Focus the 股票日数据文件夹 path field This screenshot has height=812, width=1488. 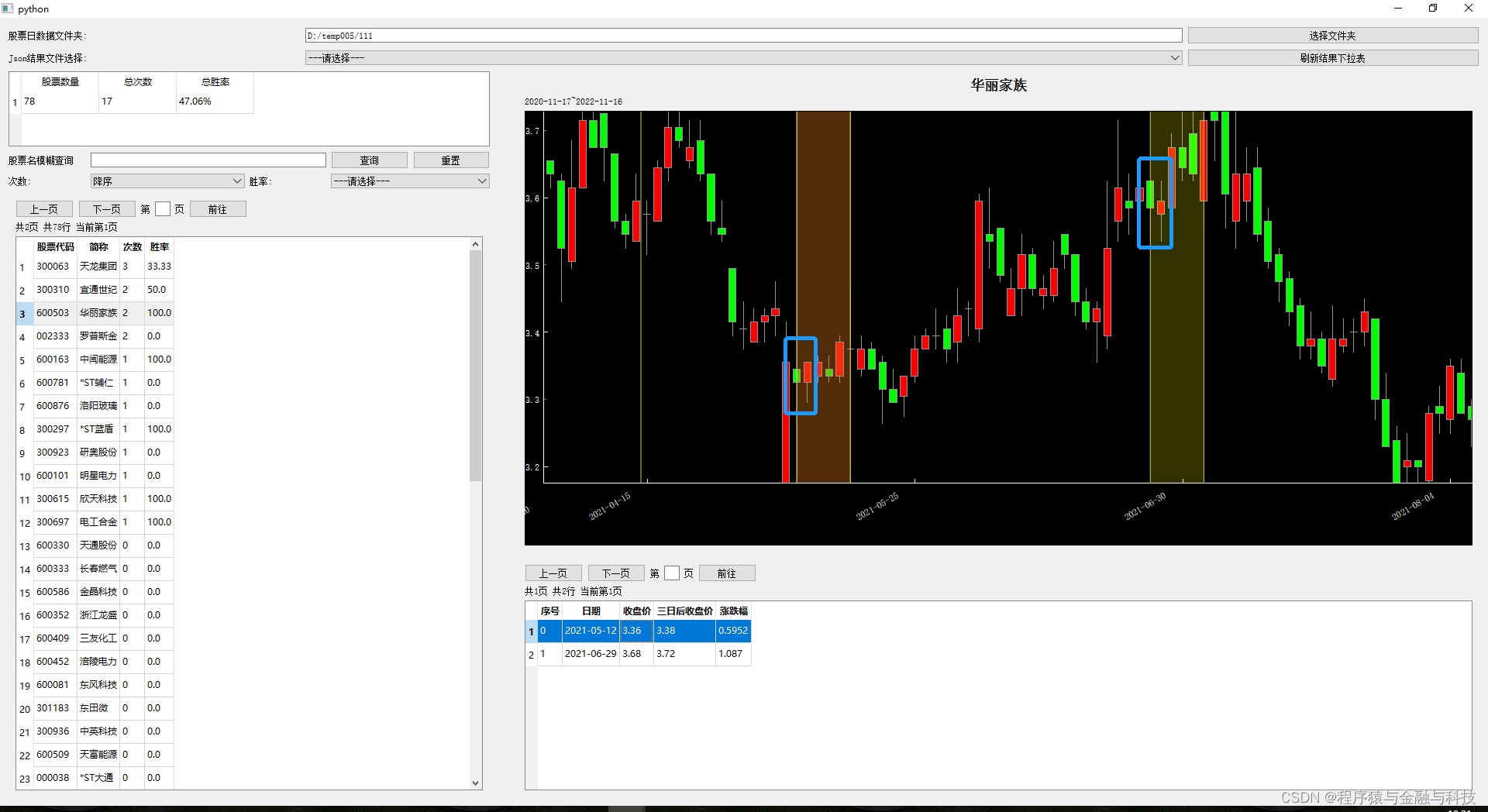click(743, 36)
